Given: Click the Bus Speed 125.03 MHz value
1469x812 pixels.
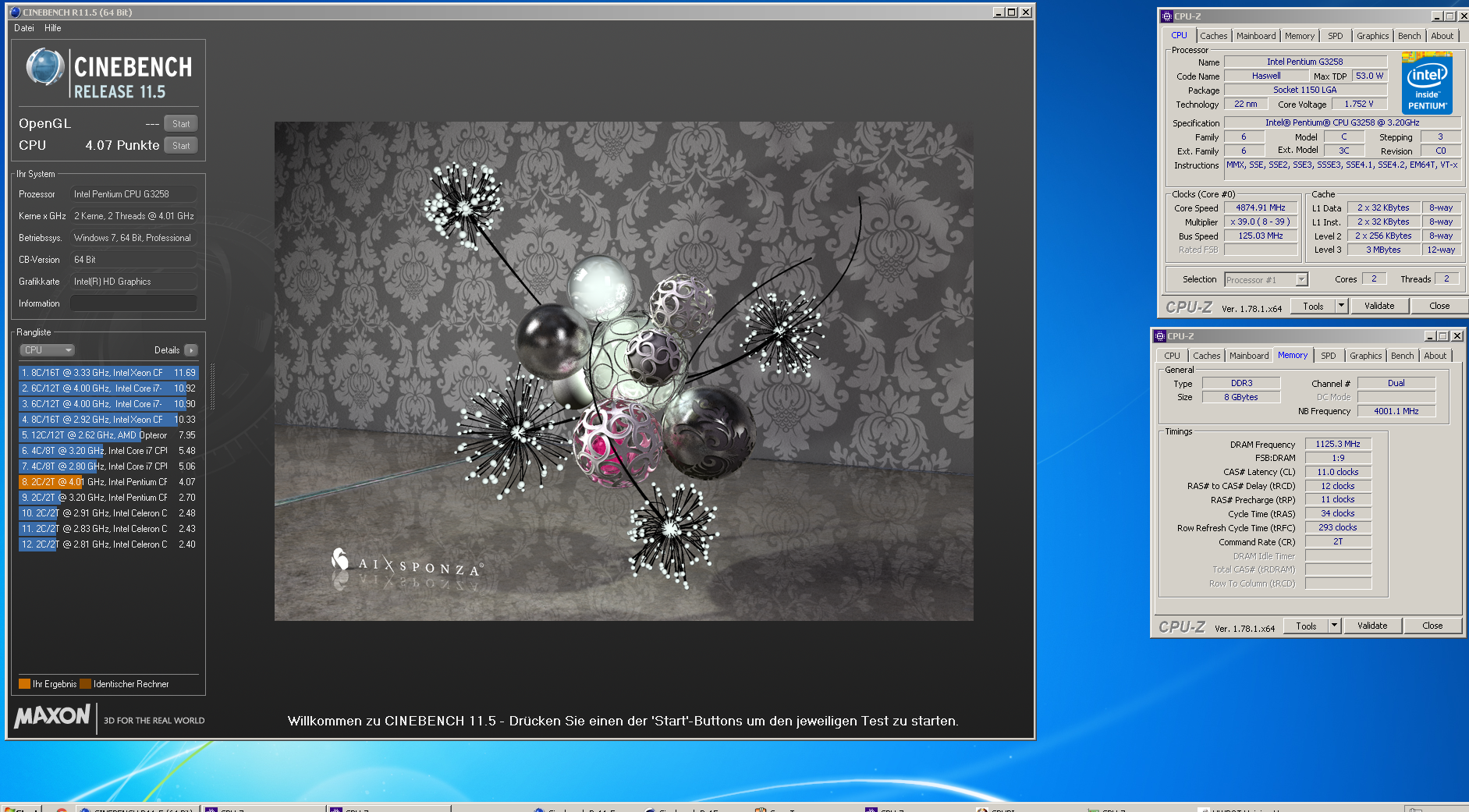Looking at the screenshot, I should point(1261,236).
